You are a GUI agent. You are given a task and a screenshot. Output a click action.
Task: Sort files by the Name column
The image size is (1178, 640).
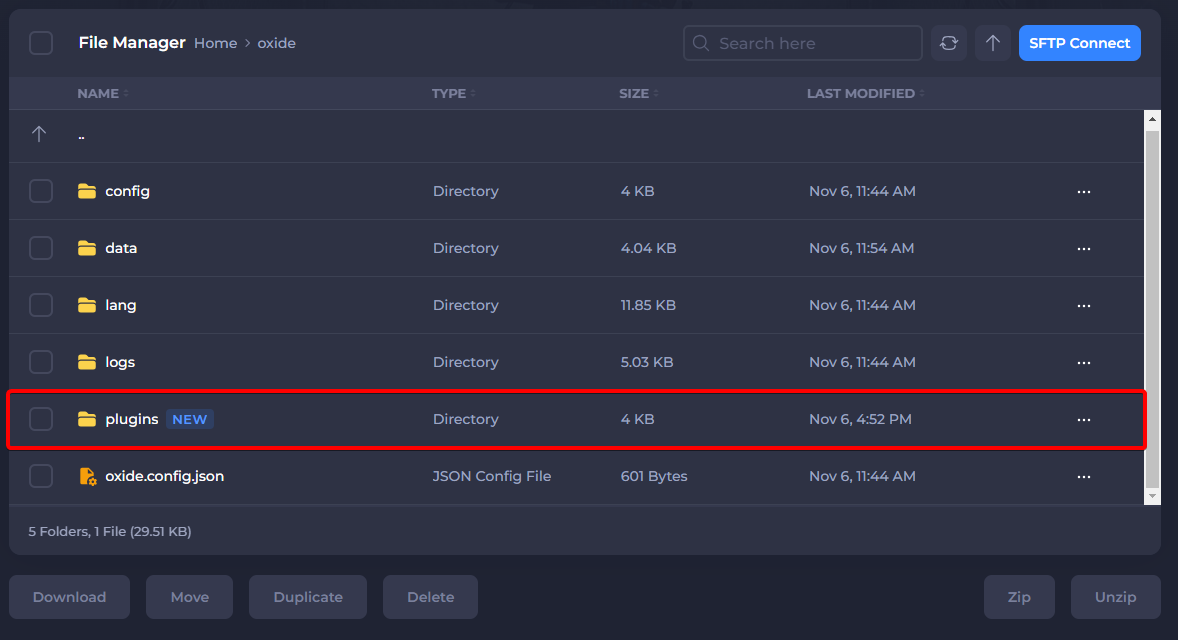pyautogui.click(x=98, y=93)
